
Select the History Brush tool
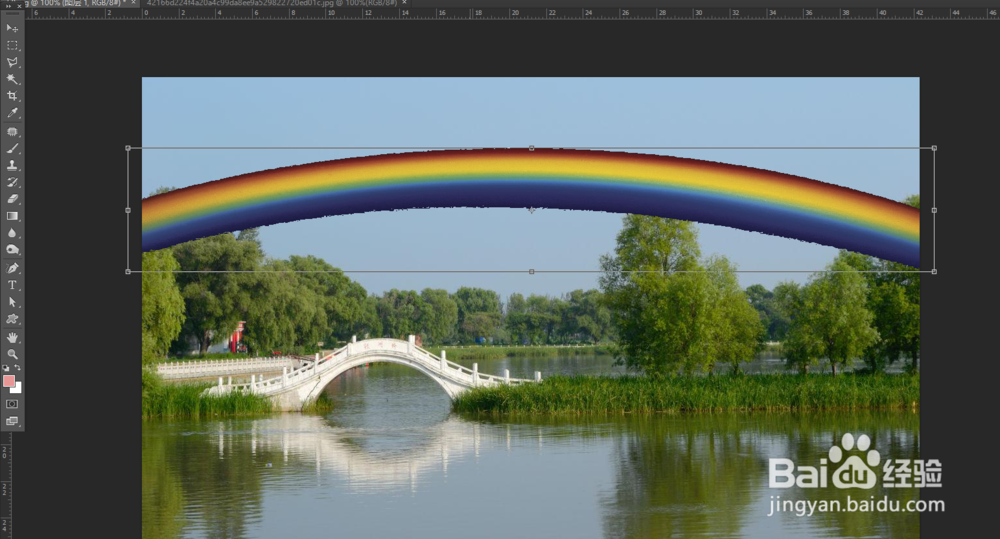[12, 182]
